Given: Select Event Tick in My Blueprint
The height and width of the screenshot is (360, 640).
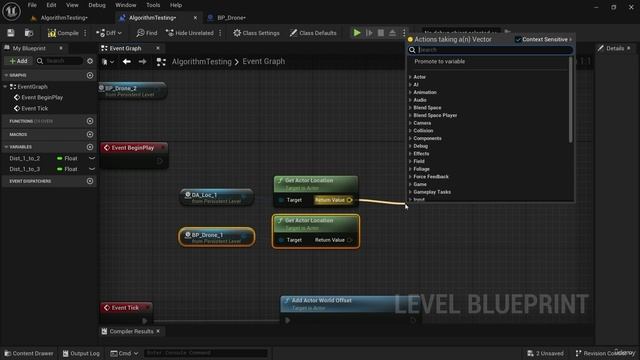Looking at the screenshot, I should [34, 108].
